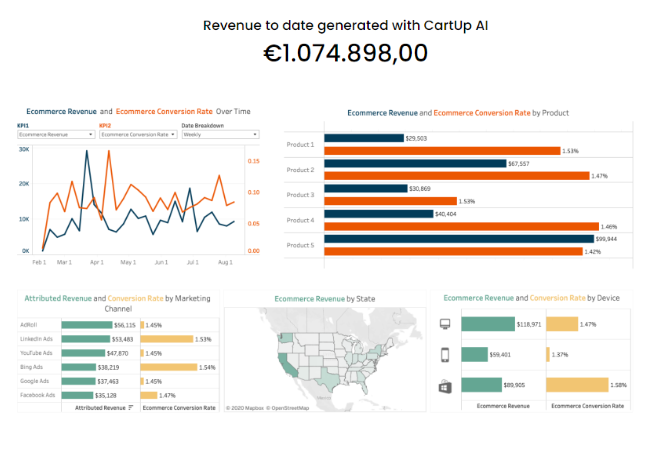The height and width of the screenshot is (453, 655).
Task: Click the Windows store device icon
Action: pyautogui.click(x=445, y=386)
